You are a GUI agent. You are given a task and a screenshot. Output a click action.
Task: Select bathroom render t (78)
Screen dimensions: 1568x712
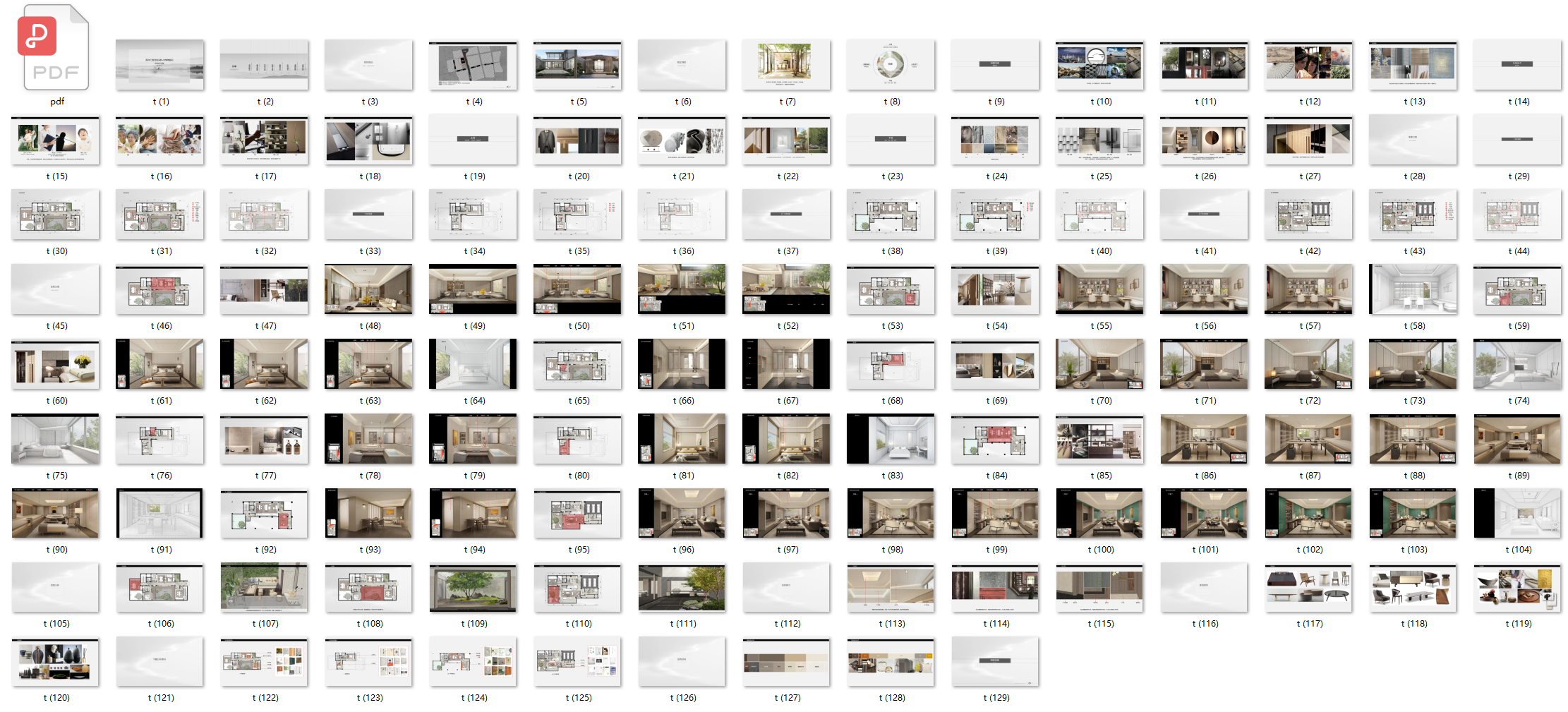tap(369, 439)
